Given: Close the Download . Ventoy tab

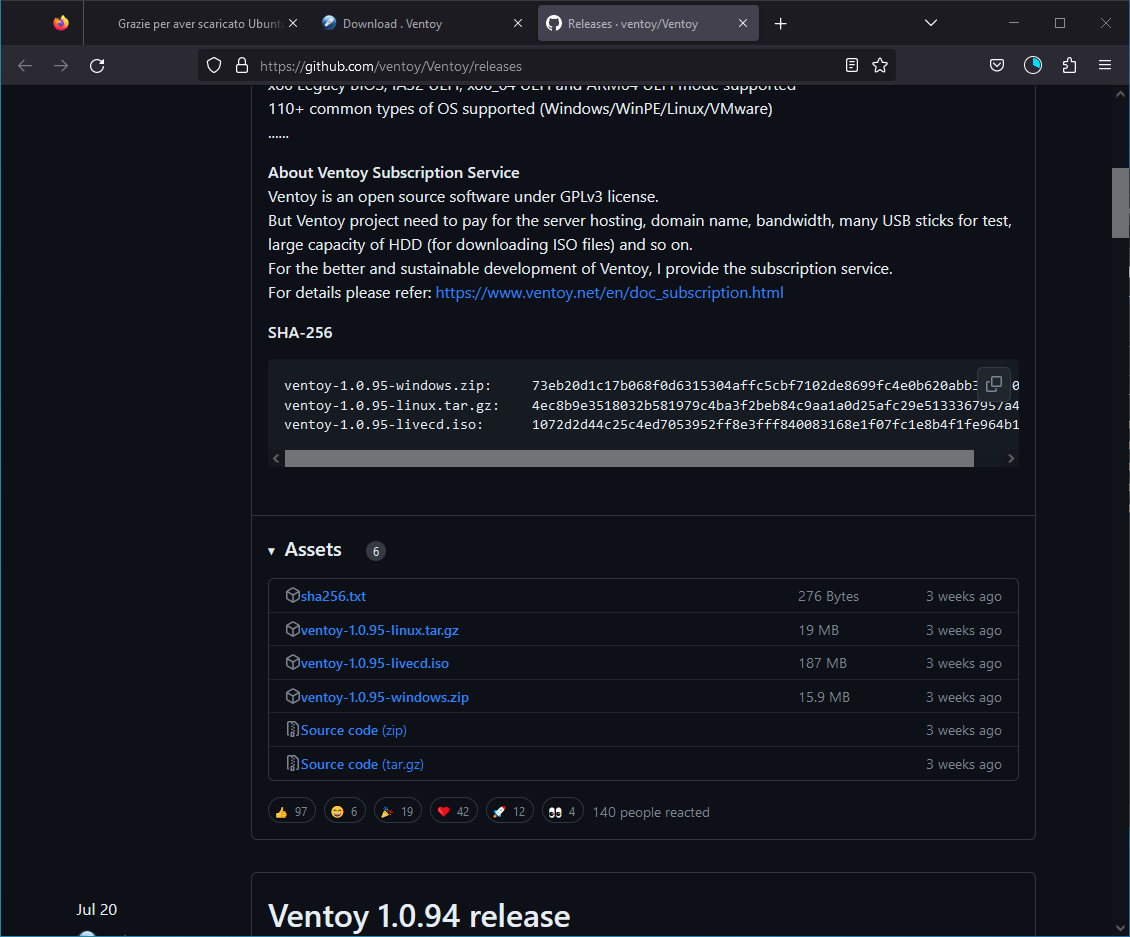Looking at the screenshot, I should point(518,23).
